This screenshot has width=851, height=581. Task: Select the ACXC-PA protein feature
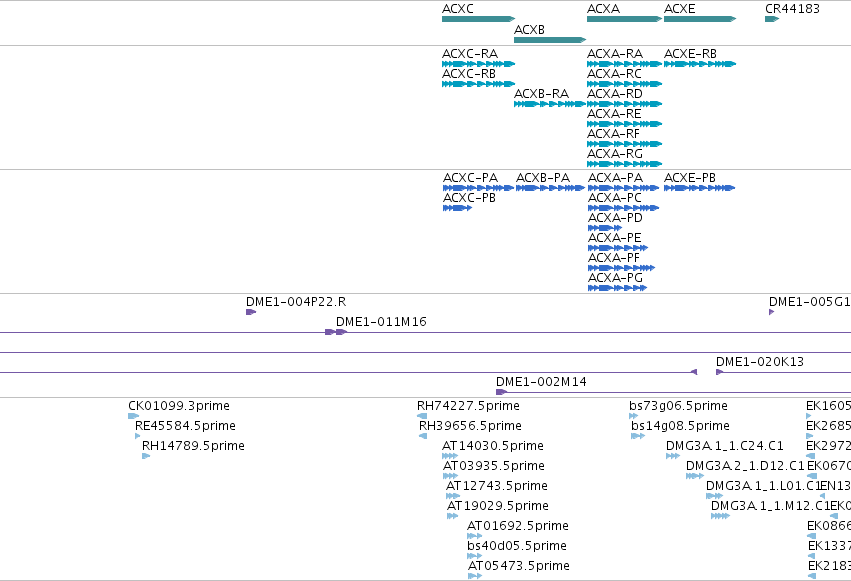[478, 188]
